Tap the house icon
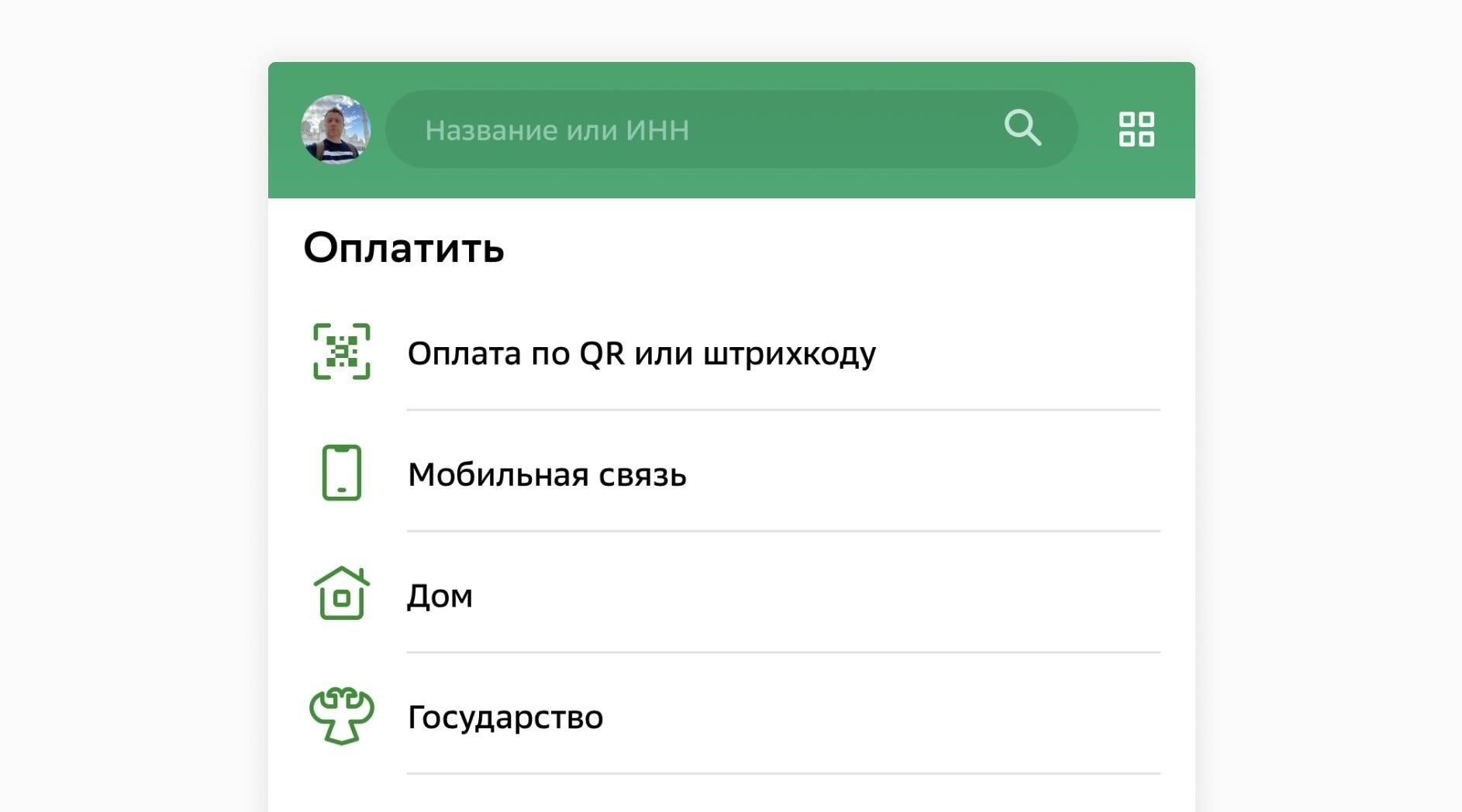The image size is (1462, 812). 342,593
